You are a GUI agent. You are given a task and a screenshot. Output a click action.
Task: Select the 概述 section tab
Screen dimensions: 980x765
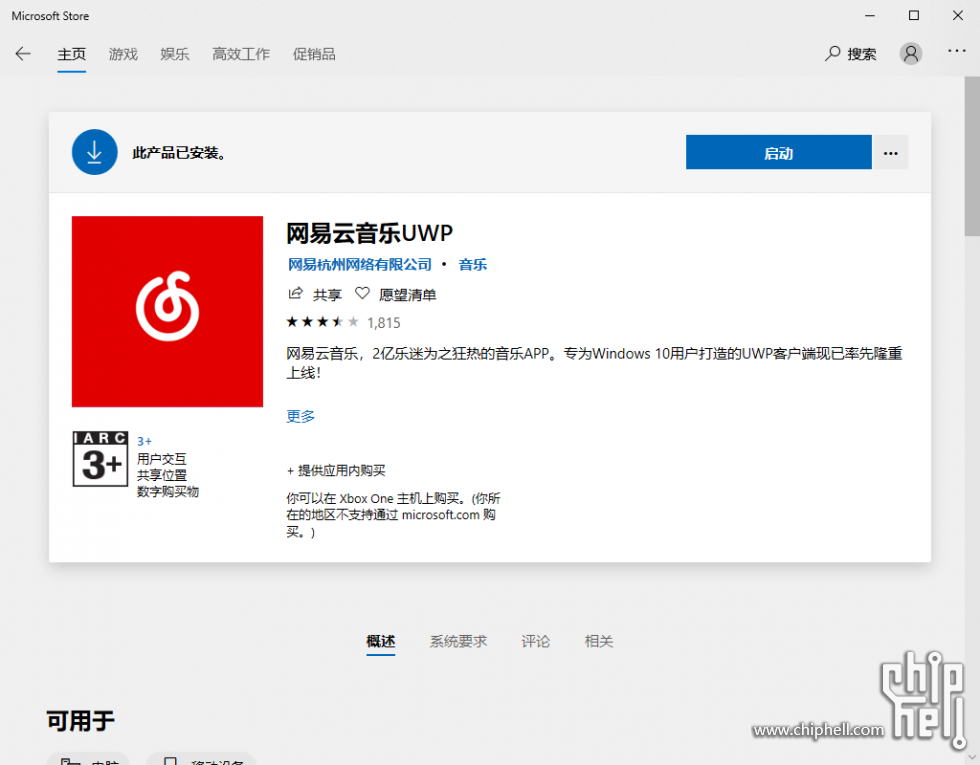click(x=381, y=641)
